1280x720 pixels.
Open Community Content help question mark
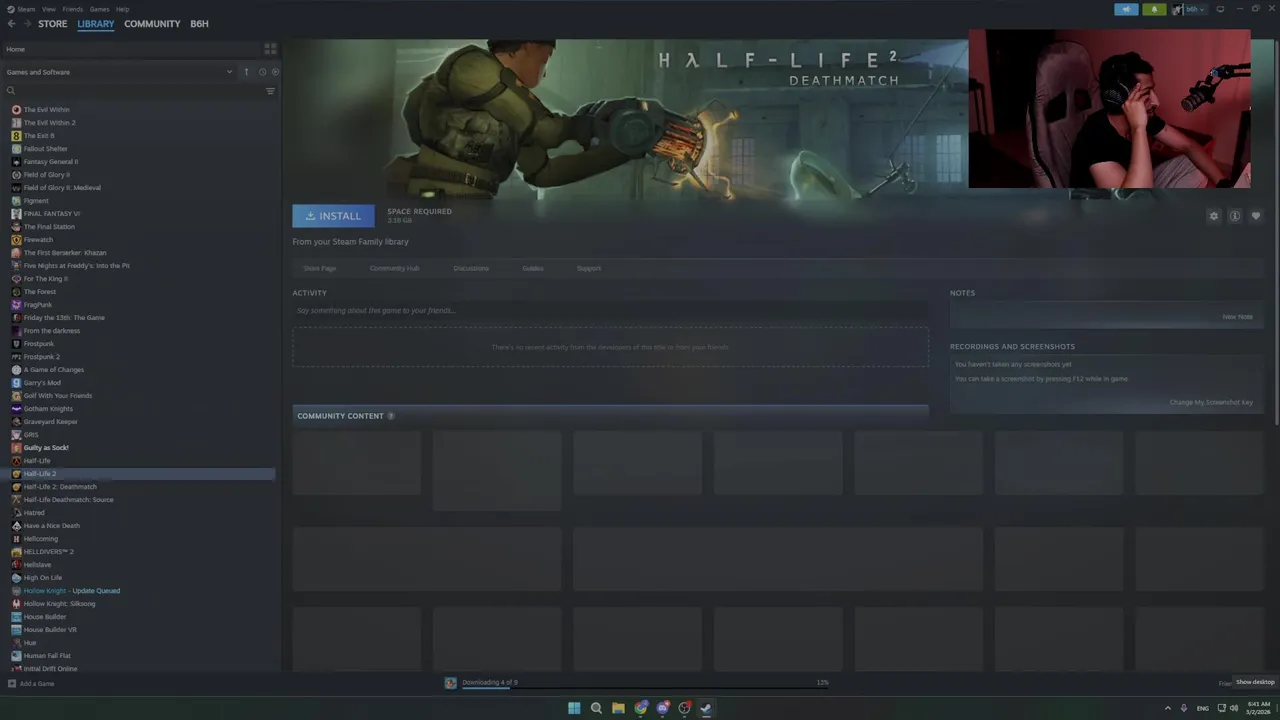(391, 416)
